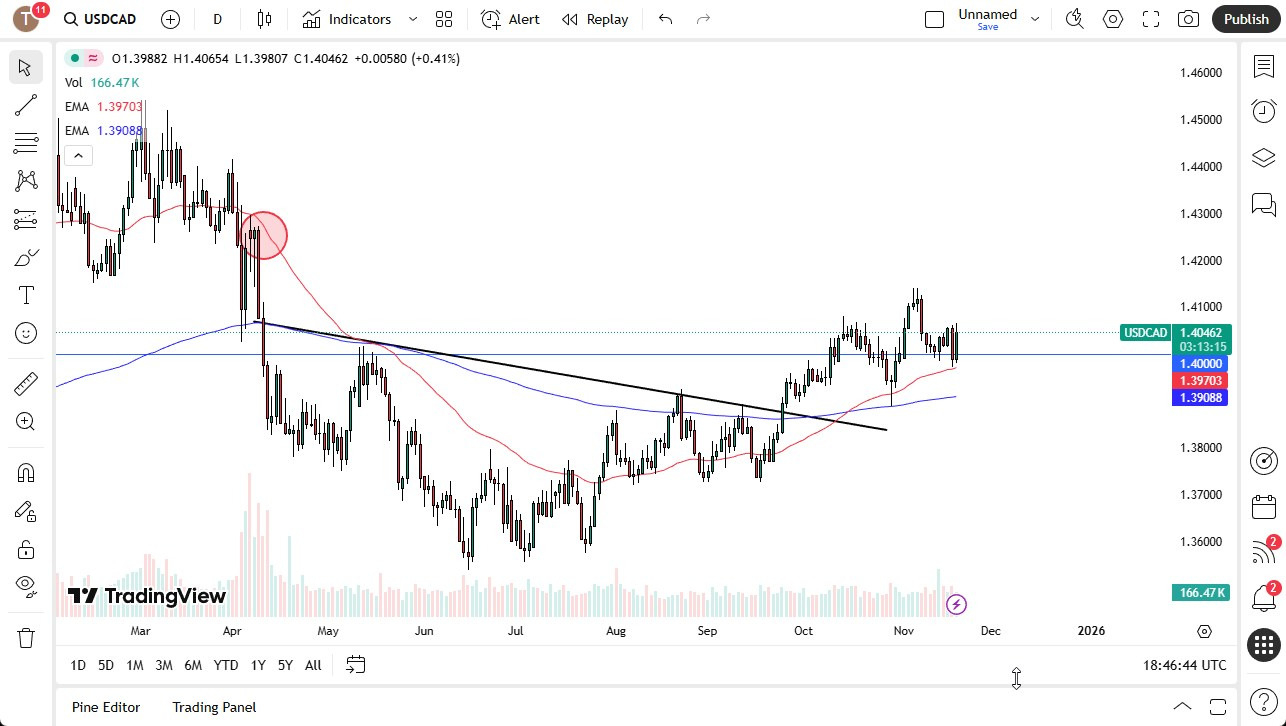Click the Publish button
This screenshot has height=726, width=1286.
pos(1245,19)
